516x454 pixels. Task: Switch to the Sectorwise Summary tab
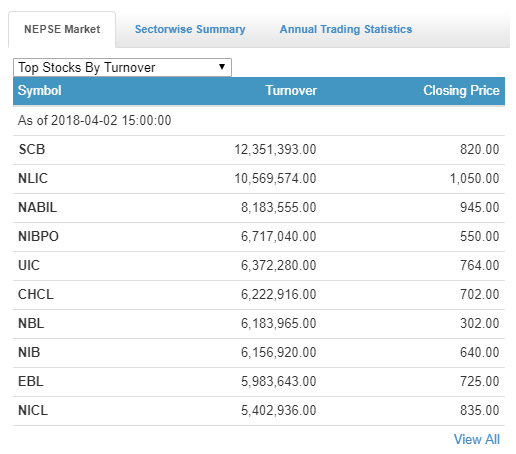pos(190,29)
